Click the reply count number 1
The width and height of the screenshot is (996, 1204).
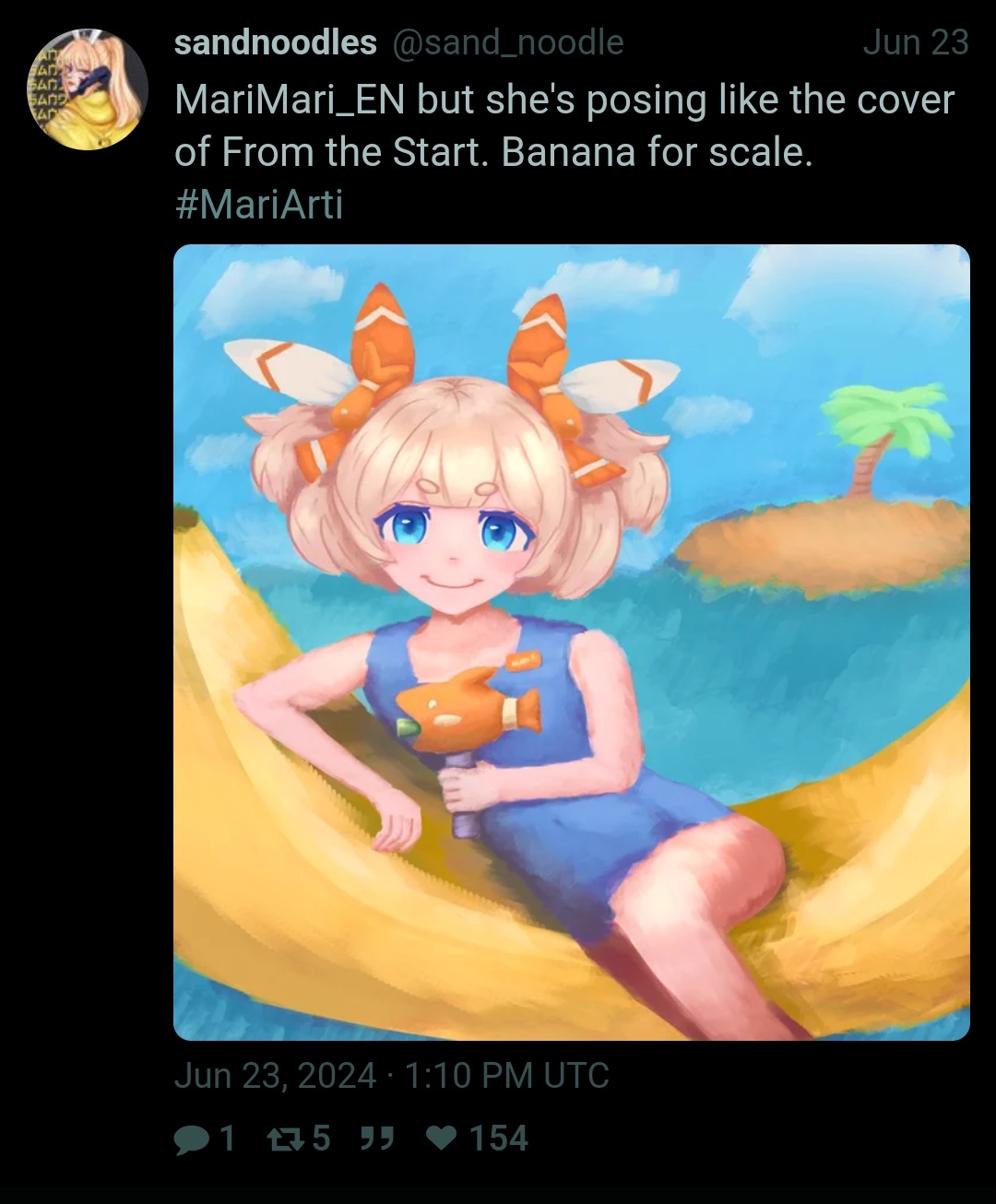[x=227, y=1139]
